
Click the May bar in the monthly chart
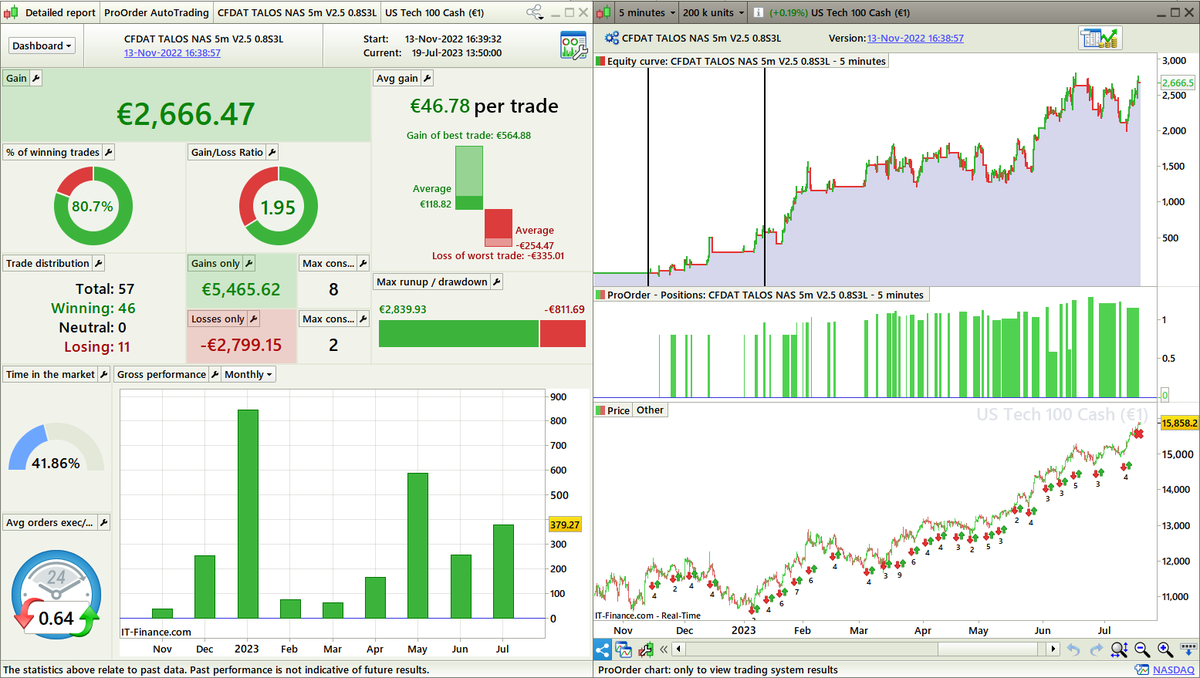click(x=418, y=546)
